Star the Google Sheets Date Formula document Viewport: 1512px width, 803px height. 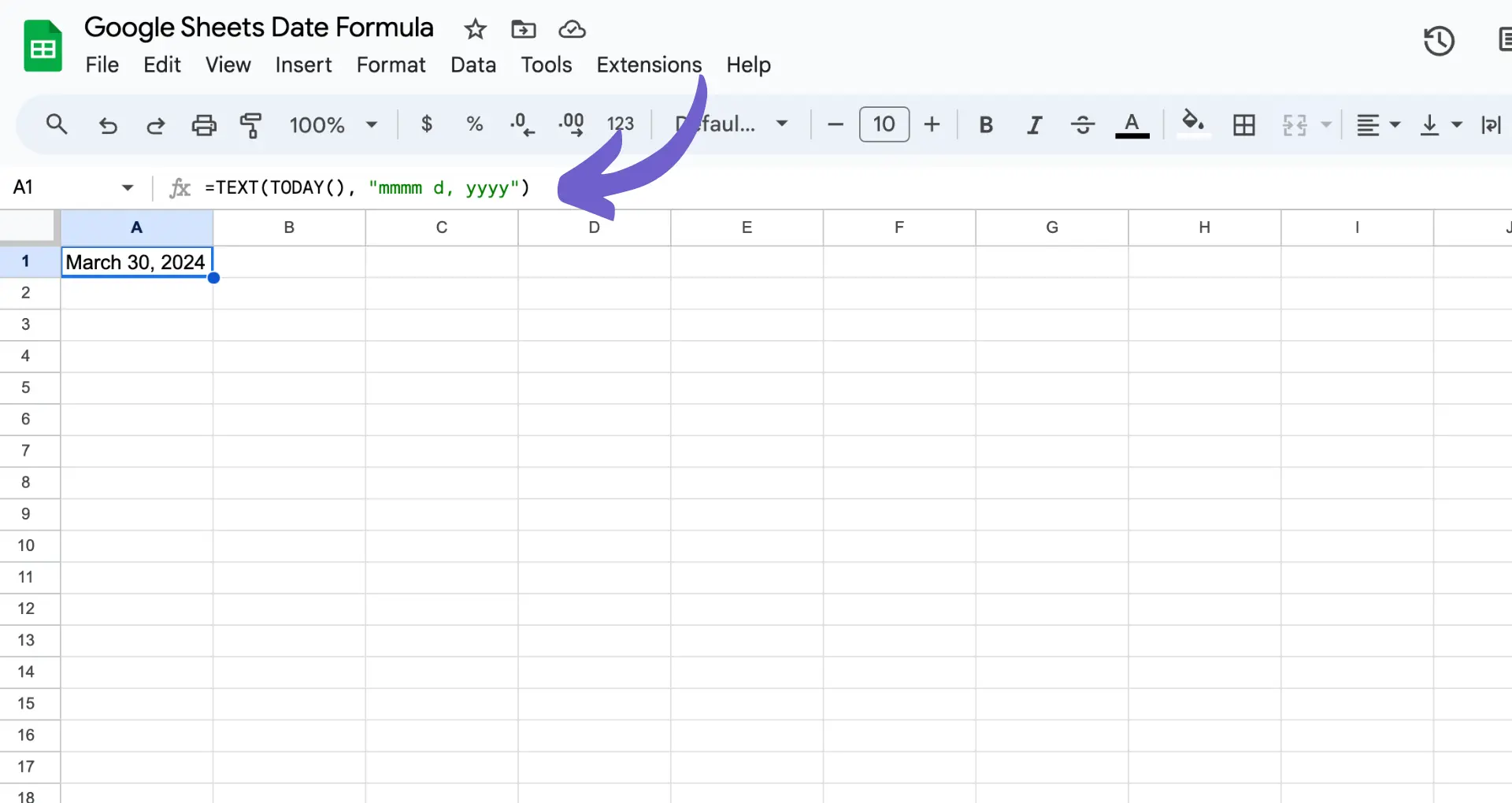click(475, 29)
